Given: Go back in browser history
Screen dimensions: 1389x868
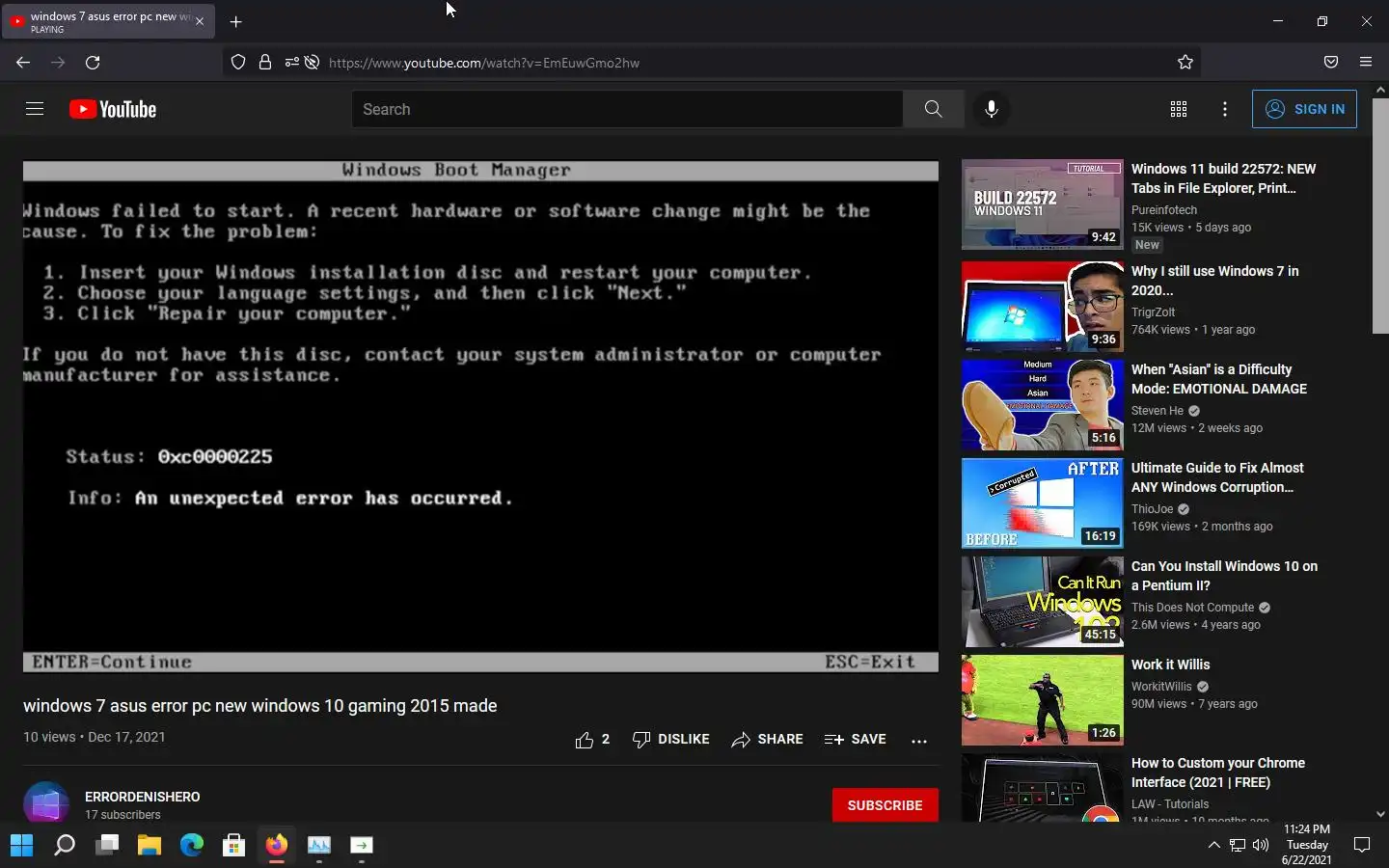Looking at the screenshot, I should 23,62.
